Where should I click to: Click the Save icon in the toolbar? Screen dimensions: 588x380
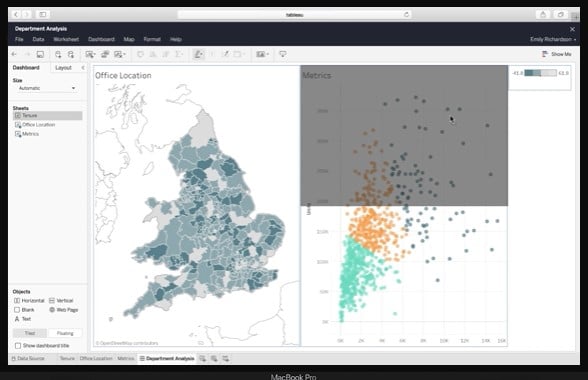pos(40,54)
